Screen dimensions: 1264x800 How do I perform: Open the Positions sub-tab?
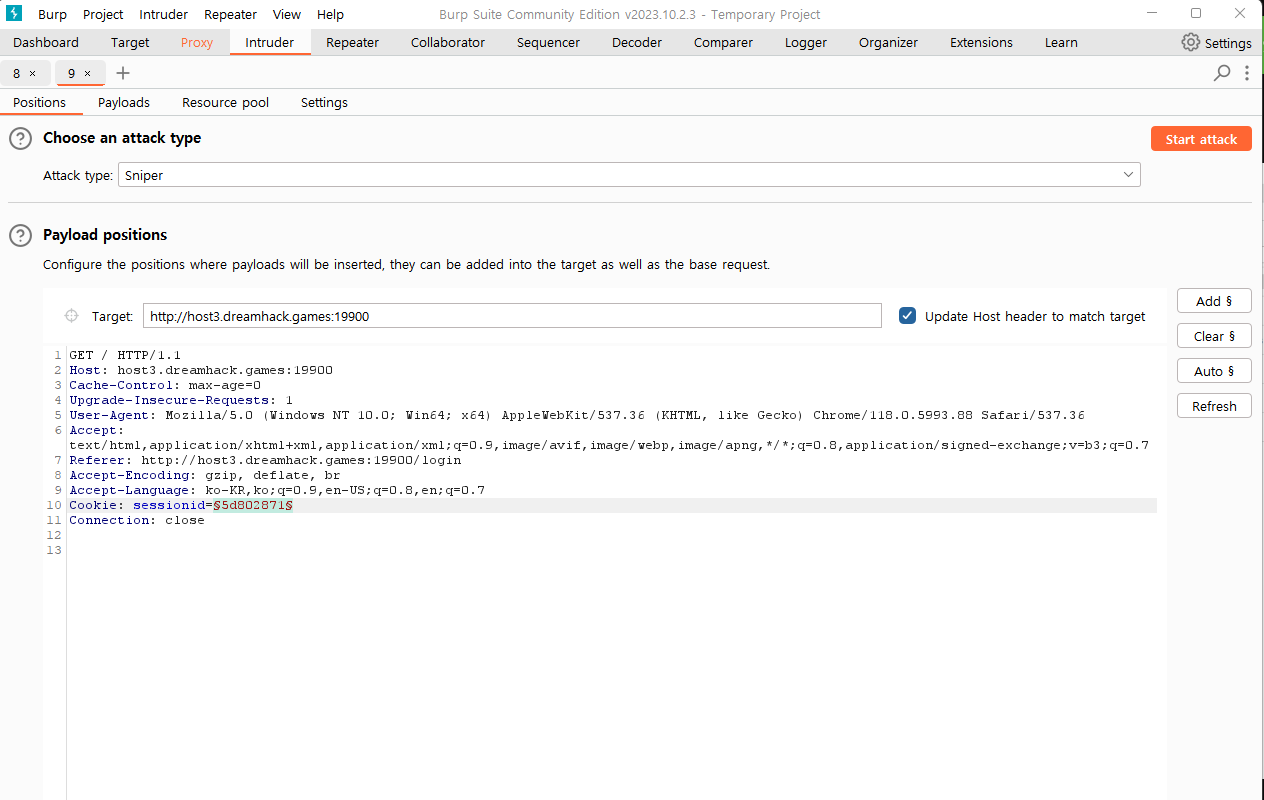tap(40, 102)
